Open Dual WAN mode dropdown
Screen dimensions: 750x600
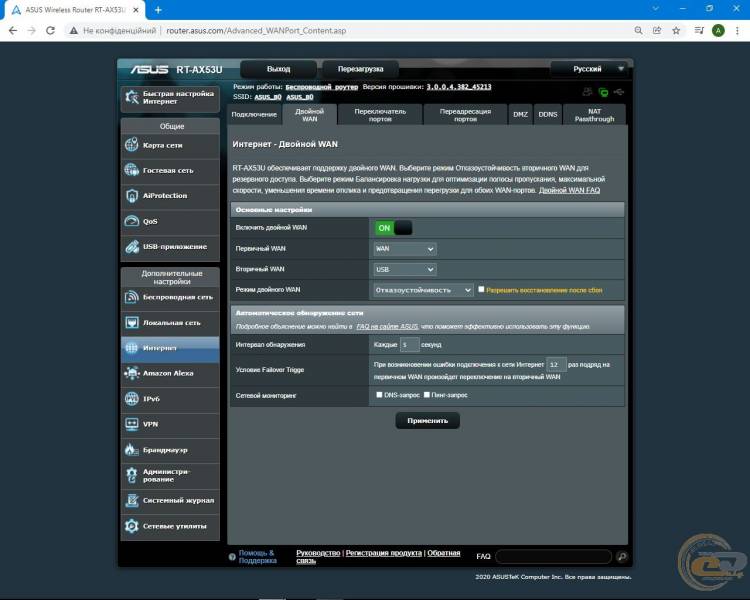point(423,290)
